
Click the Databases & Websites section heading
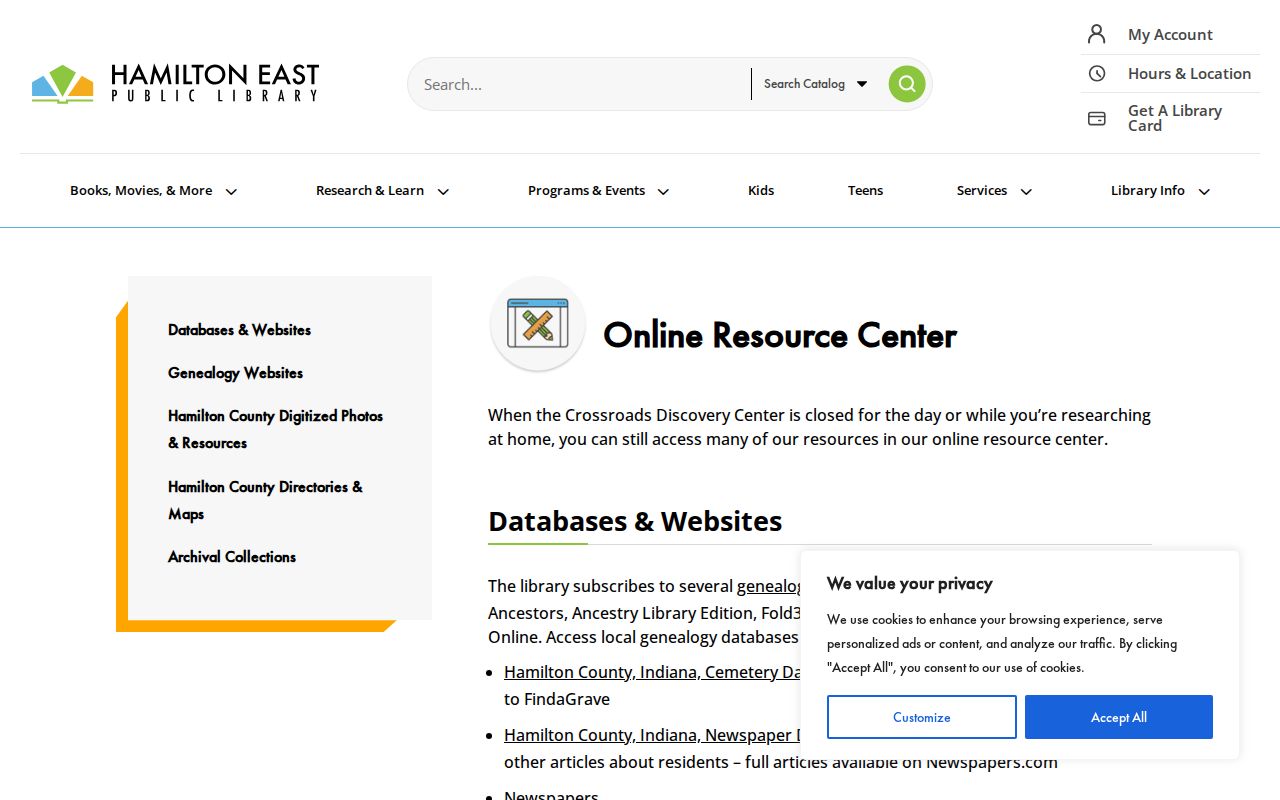coord(635,521)
